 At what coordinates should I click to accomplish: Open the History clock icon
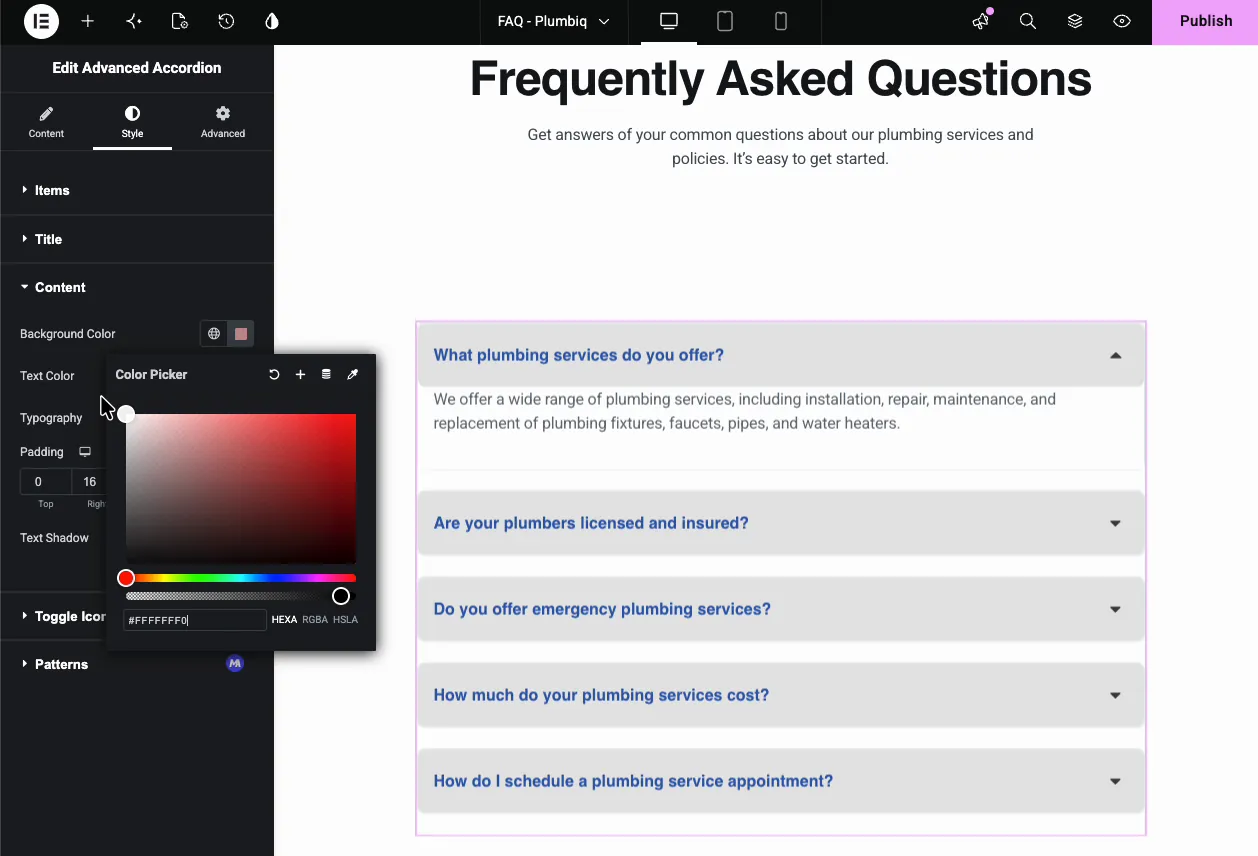pos(226,21)
